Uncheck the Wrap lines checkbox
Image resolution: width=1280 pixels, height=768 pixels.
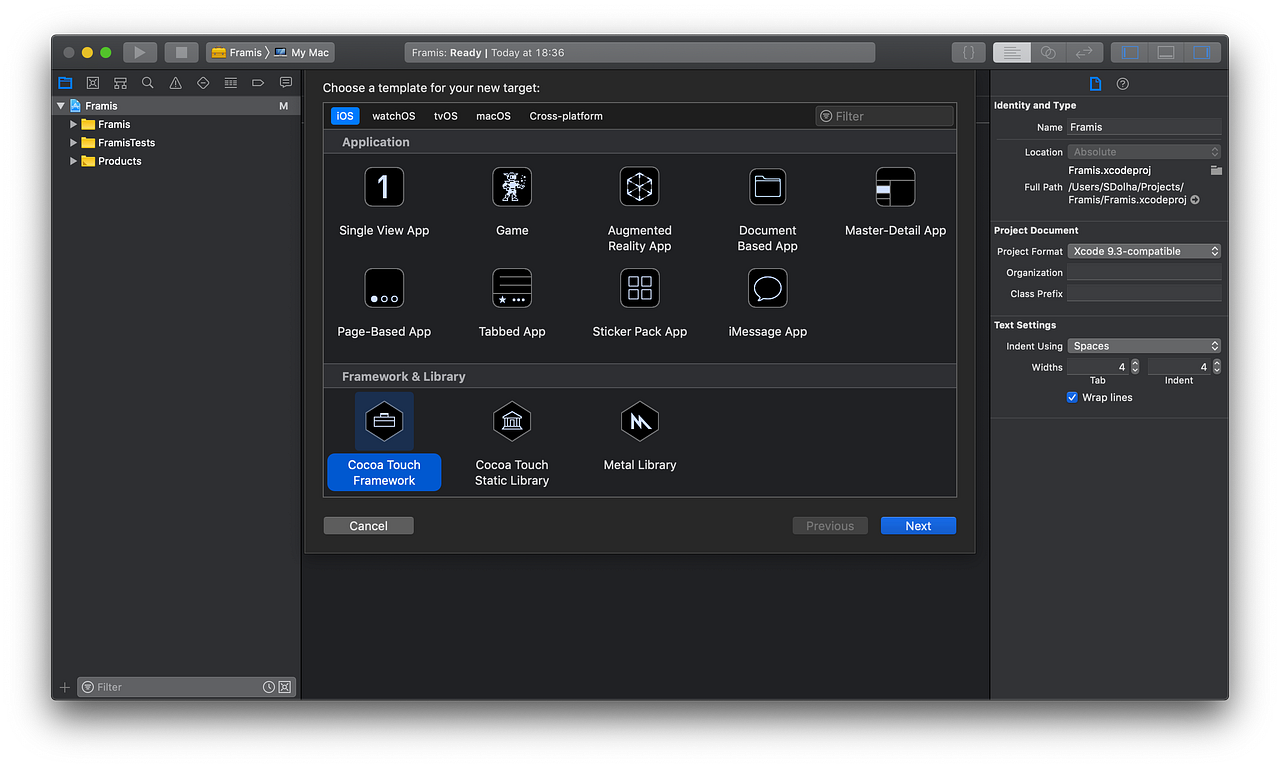tap(1072, 397)
